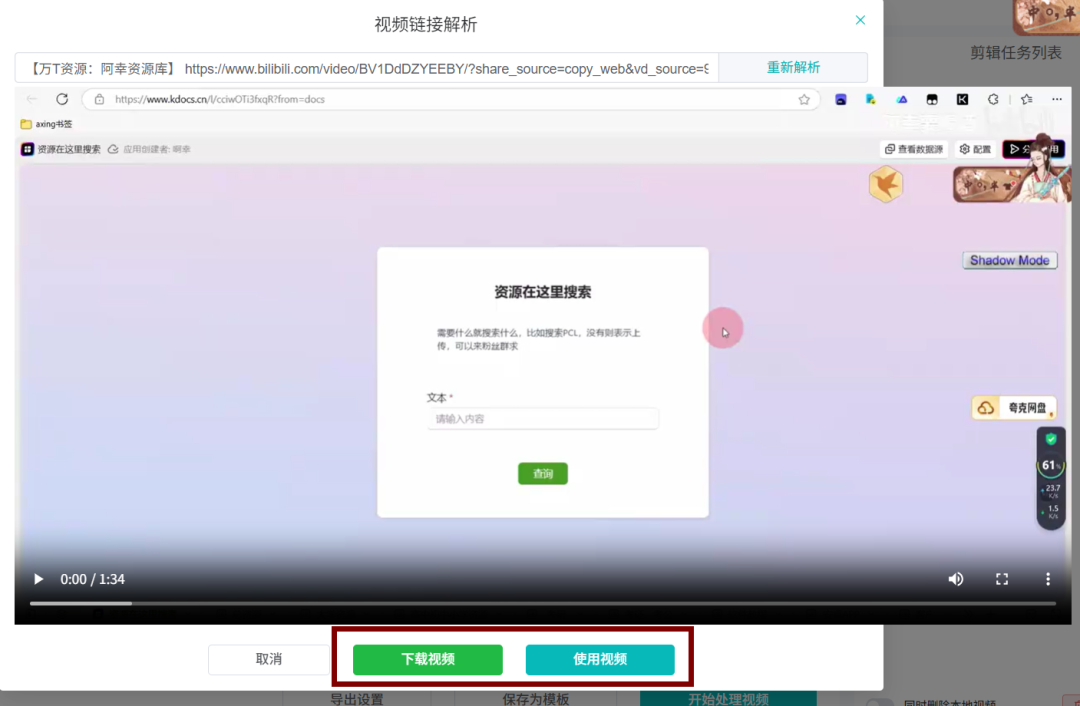The image size is (1080, 706).
Task: Click the 取消 cancel button
Action: (x=269, y=659)
